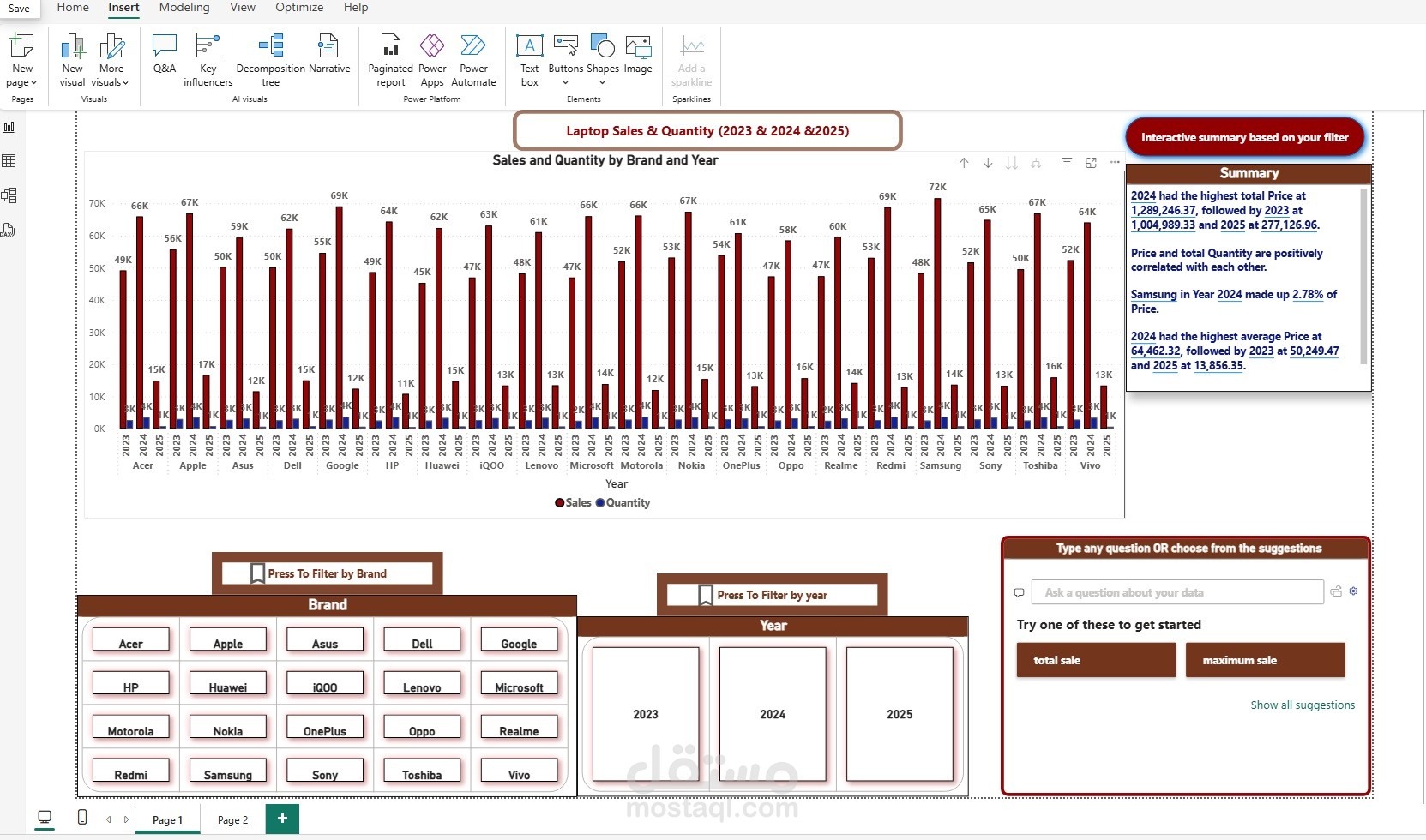
Task: Click Summary panel vertical scrollbar
Action: [x=1363, y=276]
